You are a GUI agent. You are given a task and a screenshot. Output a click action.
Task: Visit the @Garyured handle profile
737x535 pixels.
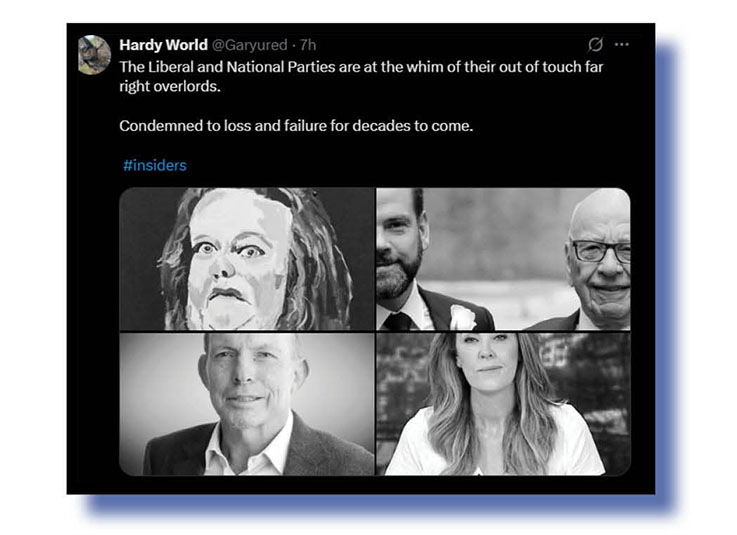point(248,45)
